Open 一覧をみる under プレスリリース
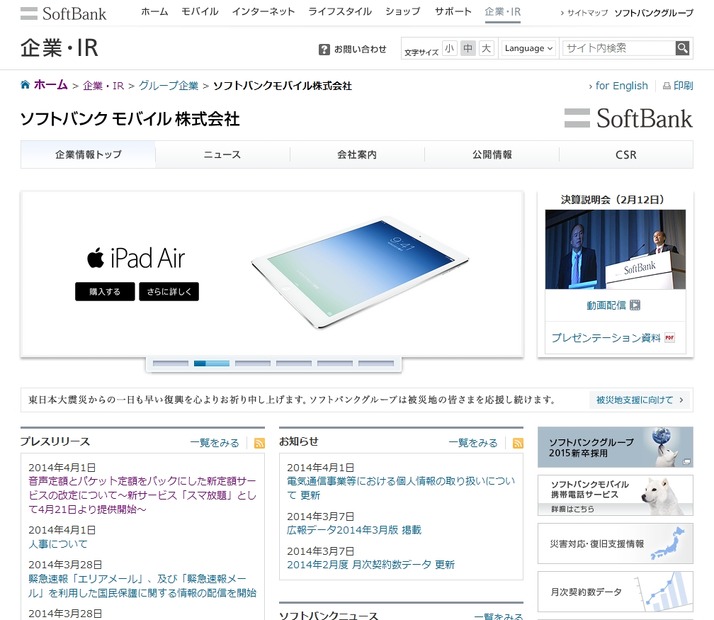 pos(214,443)
